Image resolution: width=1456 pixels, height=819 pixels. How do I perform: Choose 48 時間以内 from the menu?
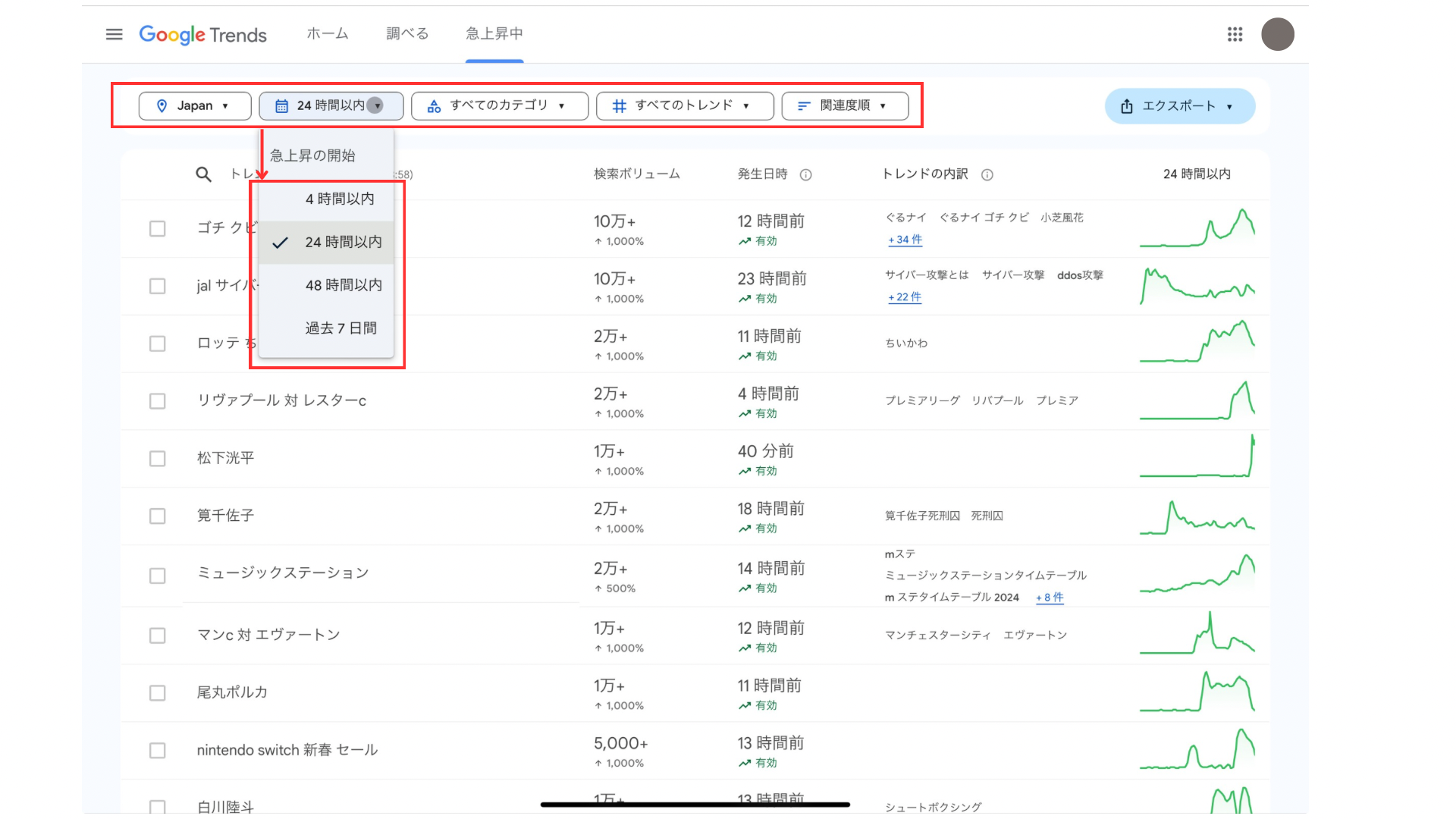coord(343,285)
